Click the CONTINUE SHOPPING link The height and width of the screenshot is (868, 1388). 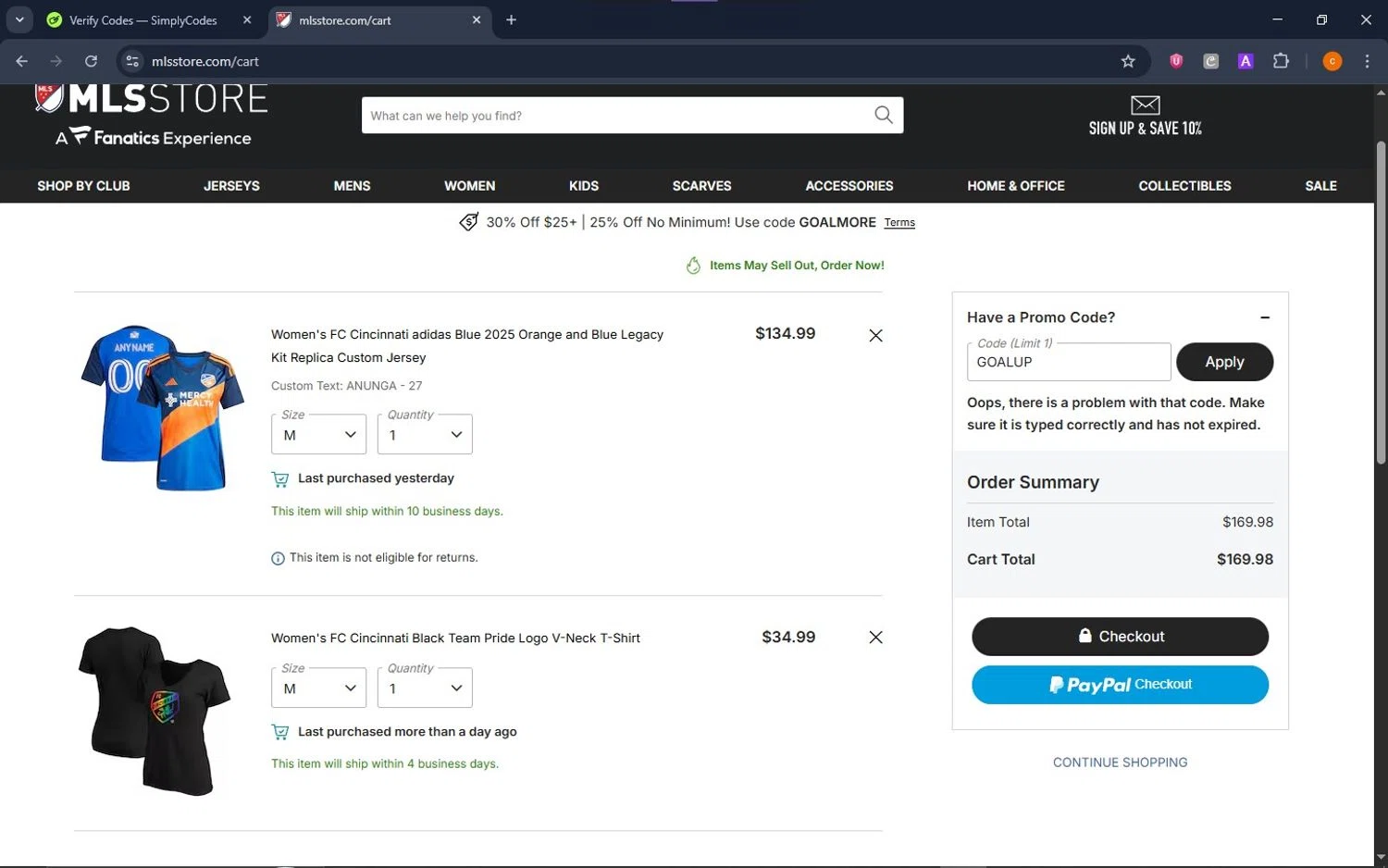tap(1120, 763)
